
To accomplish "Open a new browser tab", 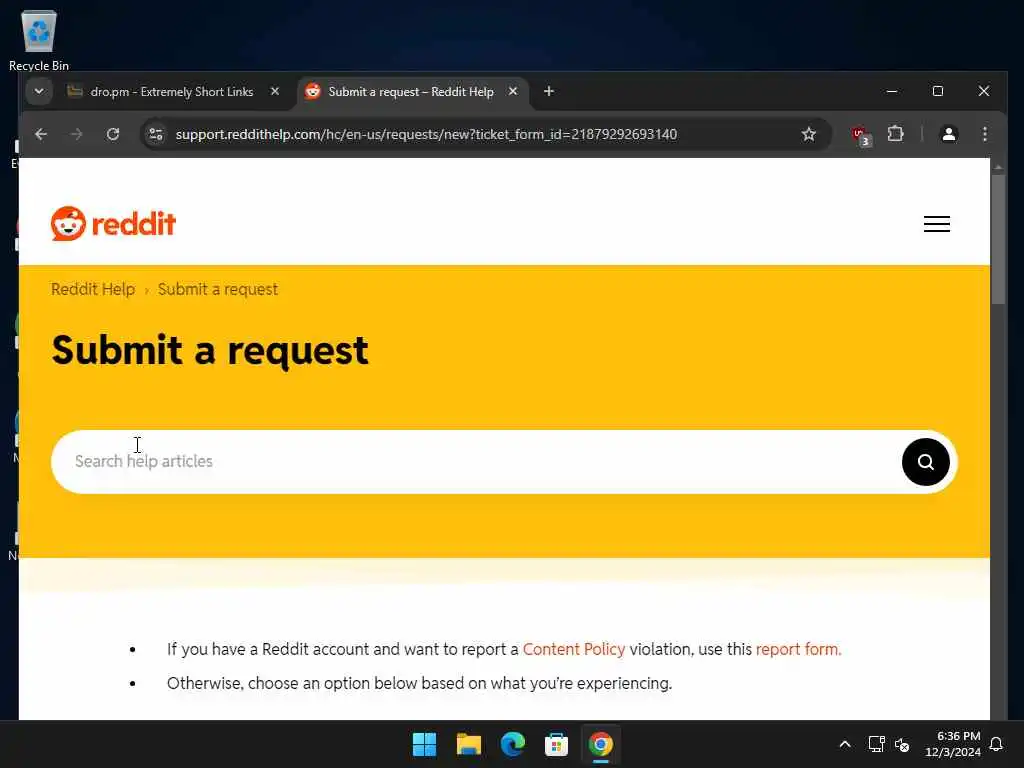I will (549, 91).
